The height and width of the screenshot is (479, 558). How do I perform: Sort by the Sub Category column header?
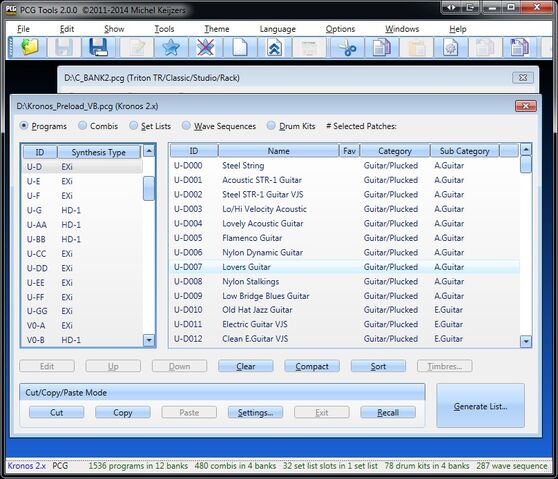point(464,151)
